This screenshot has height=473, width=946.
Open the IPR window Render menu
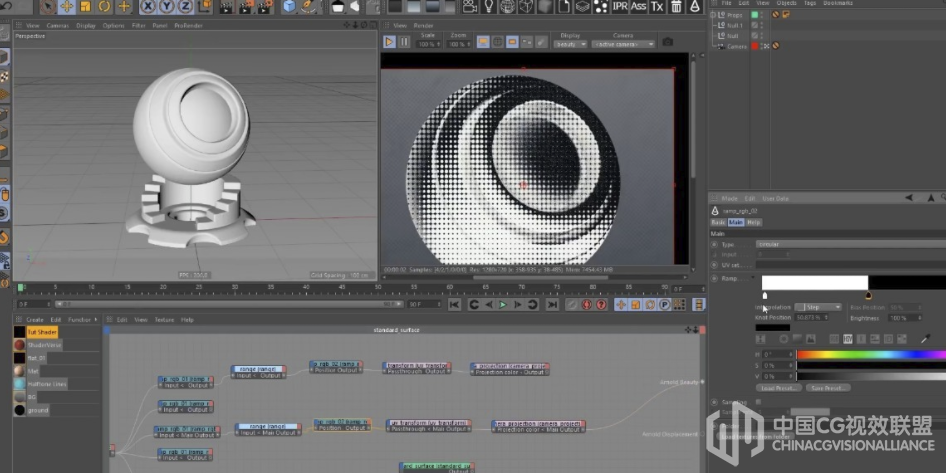[x=424, y=25]
